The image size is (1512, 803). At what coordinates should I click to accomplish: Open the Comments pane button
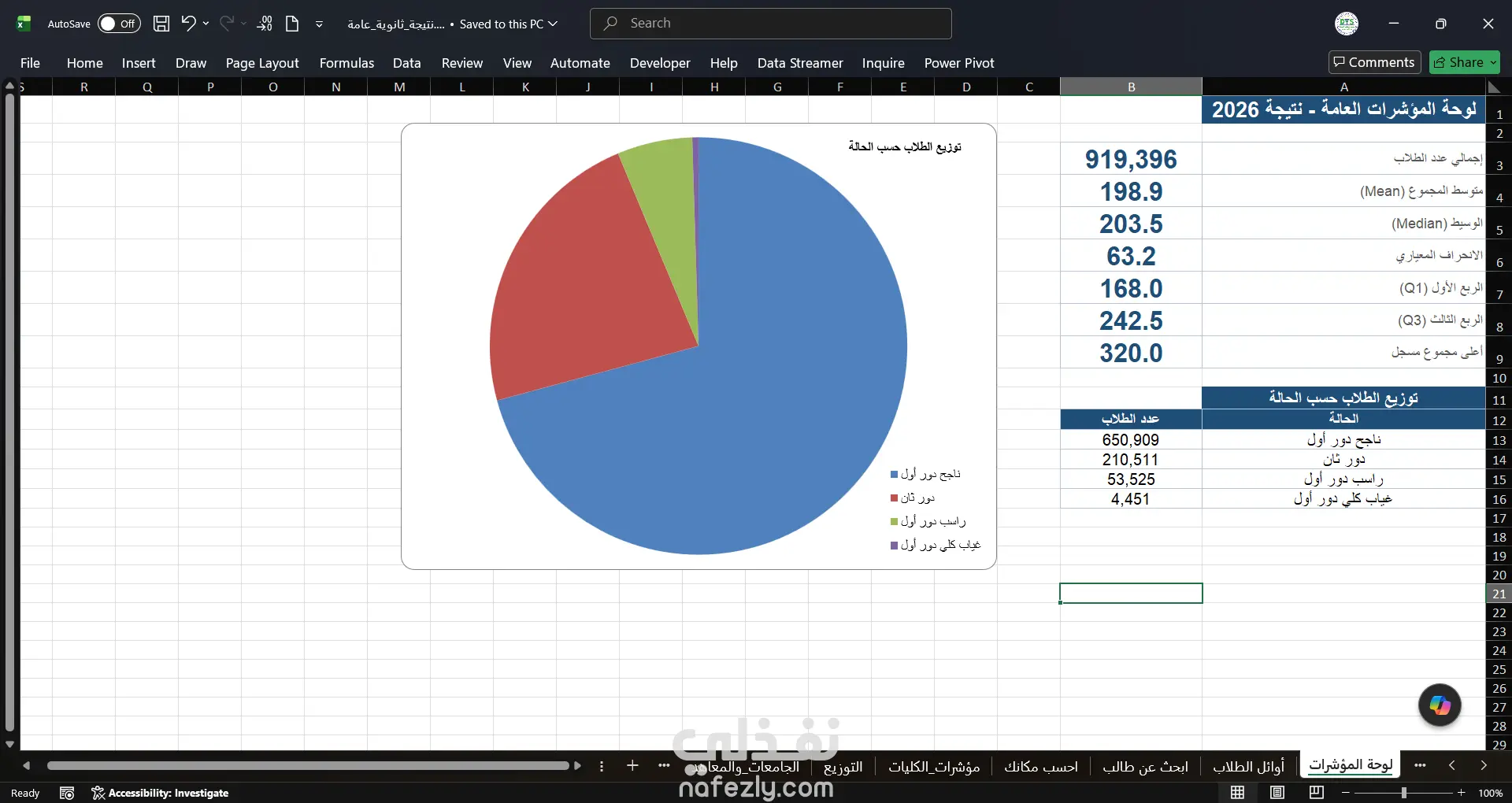click(1374, 62)
